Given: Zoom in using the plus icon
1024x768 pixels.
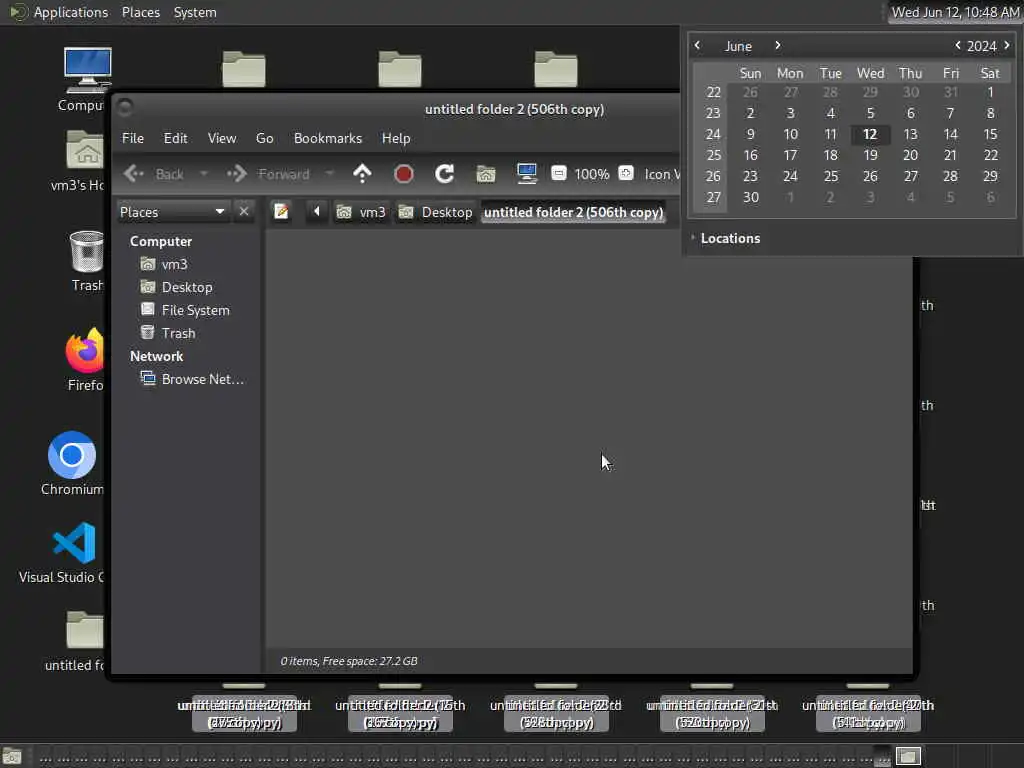Looking at the screenshot, I should pyautogui.click(x=626, y=173).
